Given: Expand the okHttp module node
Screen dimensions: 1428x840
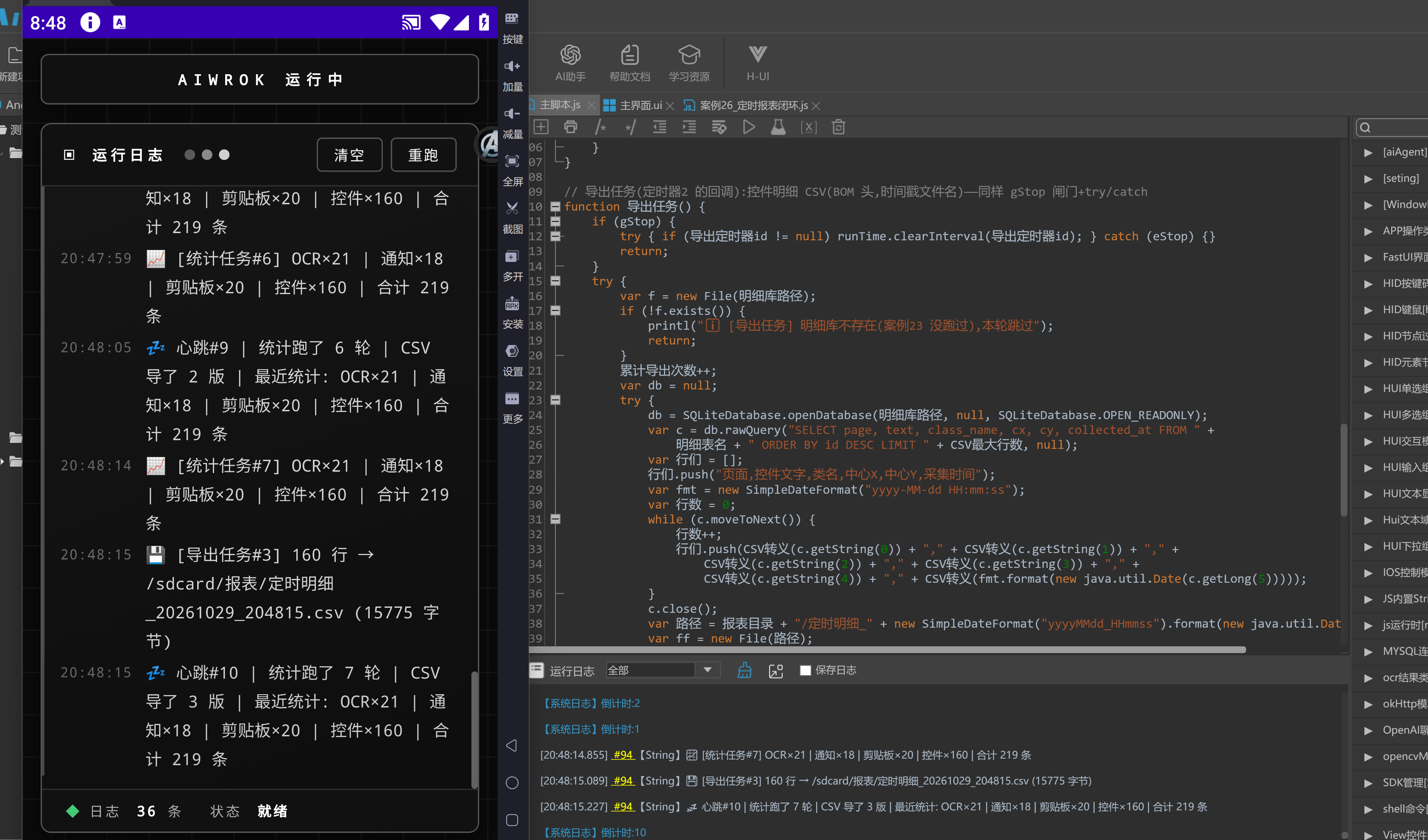Looking at the screenshot, I should pyautogui.click(x=1368, y=704).
